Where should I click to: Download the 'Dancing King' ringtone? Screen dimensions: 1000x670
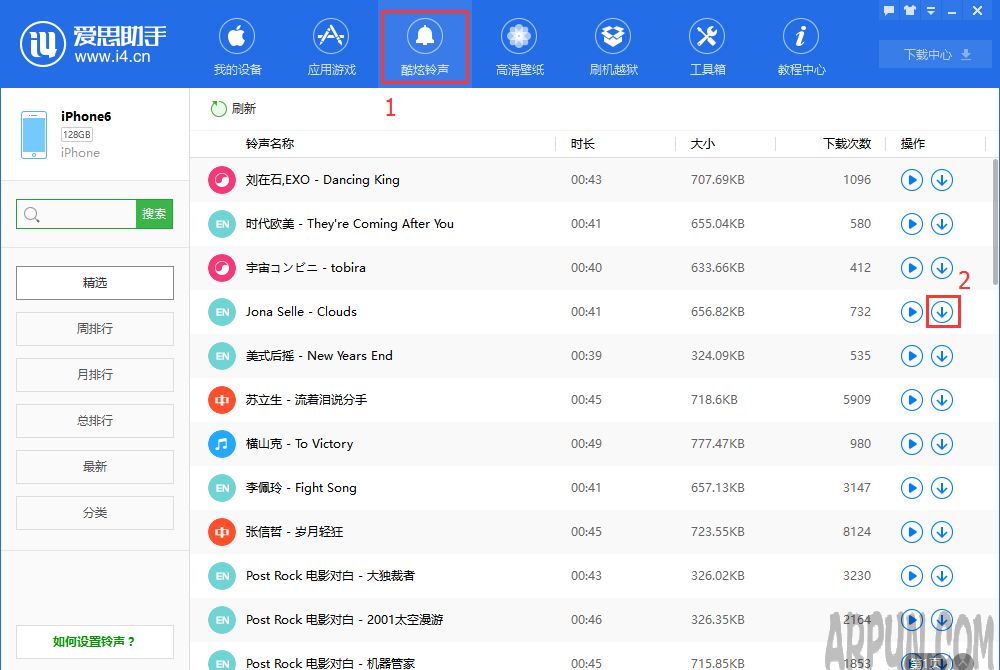[x=941, y=180]
